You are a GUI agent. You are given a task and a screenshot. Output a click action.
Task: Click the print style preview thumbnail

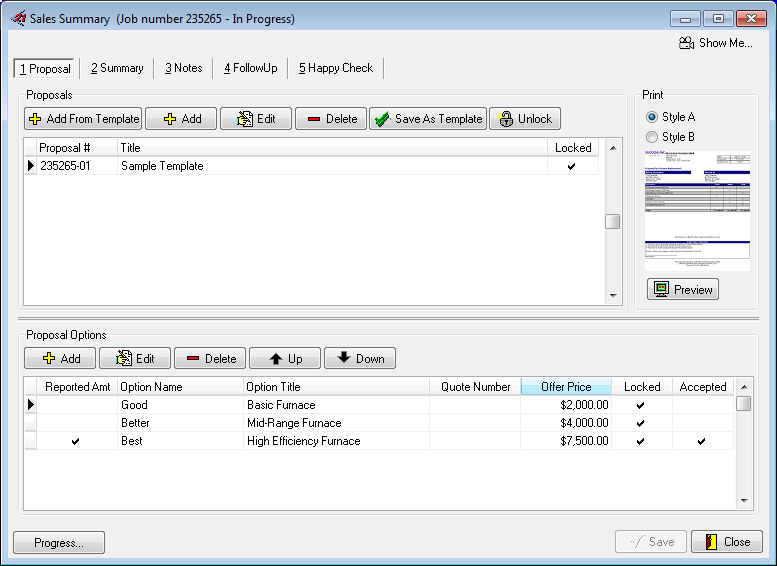697,211
